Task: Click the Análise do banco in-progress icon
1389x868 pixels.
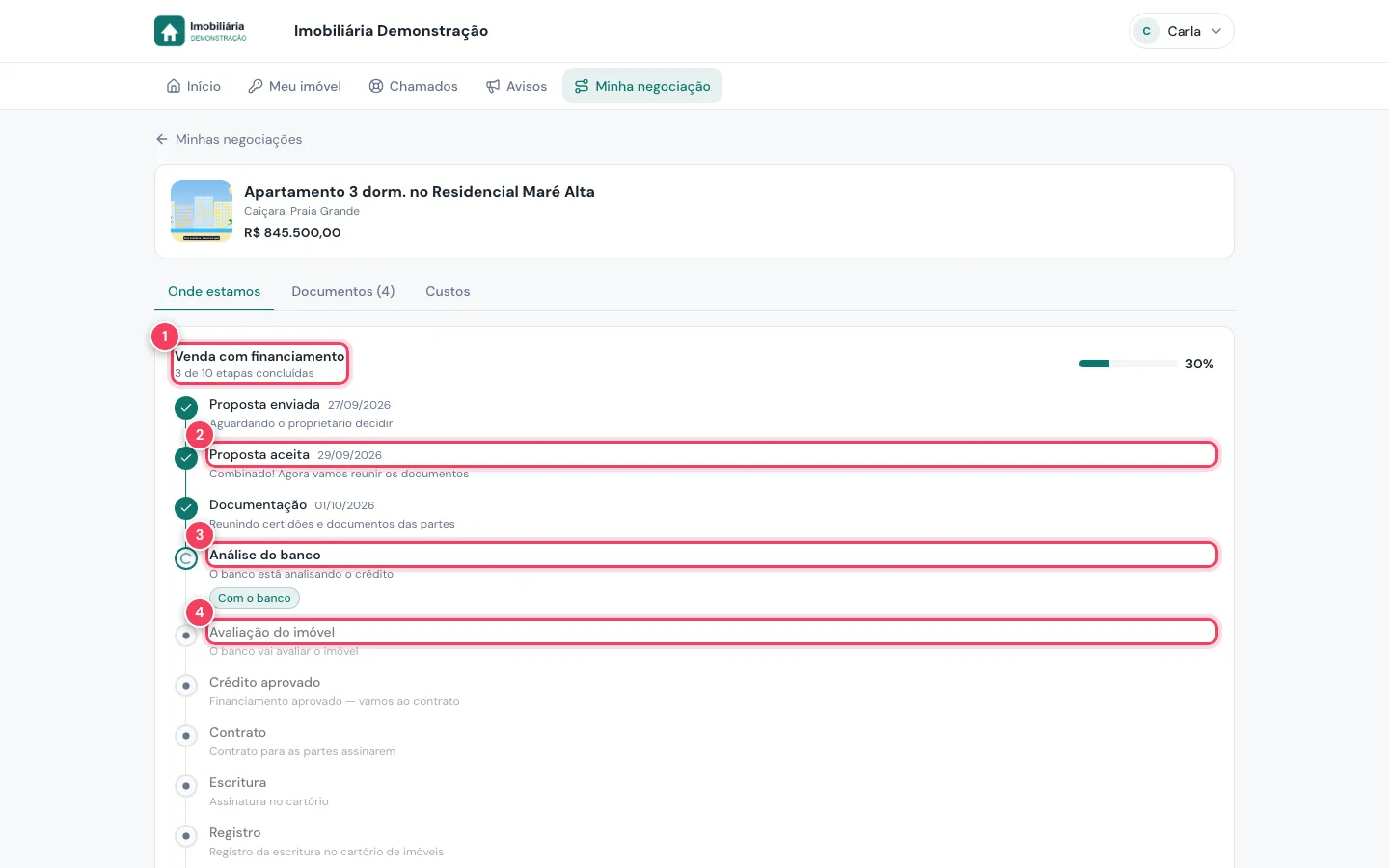Action: tap(186, 557)
